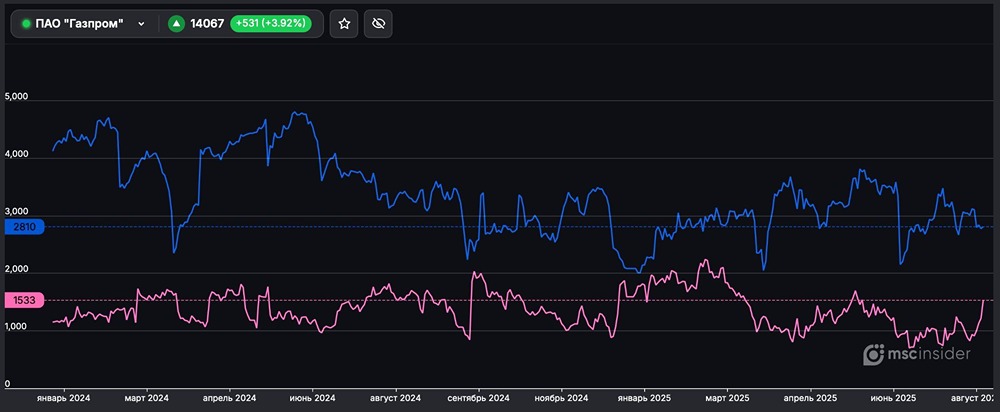Image resolution: width=1000 pixels, height=412 pixels.
Task: Select январь 2025 on the timeline
Action: click(x=646, y=397)
